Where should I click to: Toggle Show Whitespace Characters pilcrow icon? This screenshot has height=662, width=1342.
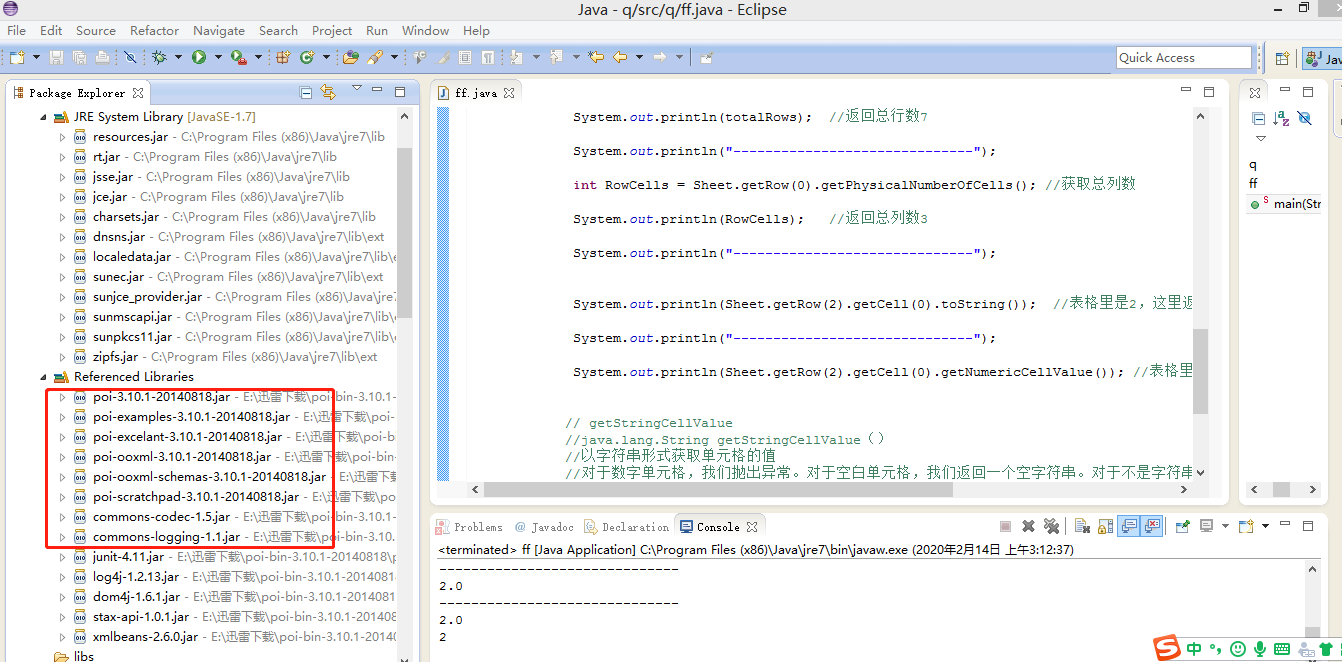click(x=487, y=57)
